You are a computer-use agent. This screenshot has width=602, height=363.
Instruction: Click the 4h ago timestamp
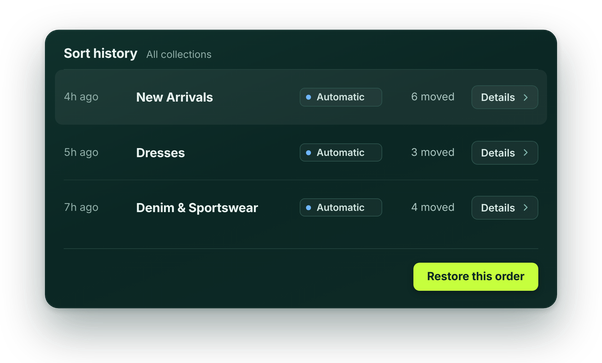click(x=81, y=97)
